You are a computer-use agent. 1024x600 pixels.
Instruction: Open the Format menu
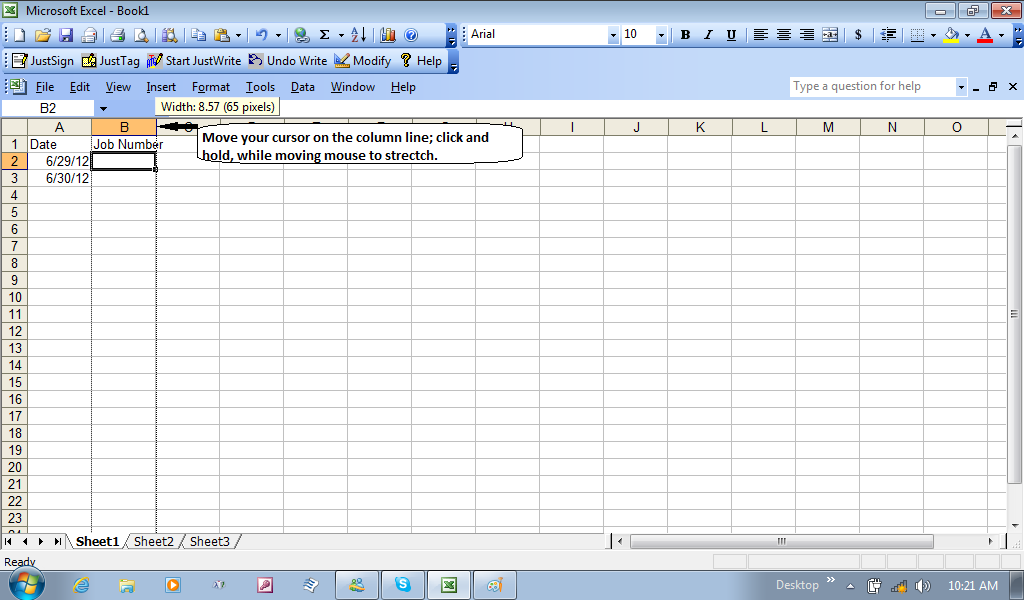(x=210, y=87)
